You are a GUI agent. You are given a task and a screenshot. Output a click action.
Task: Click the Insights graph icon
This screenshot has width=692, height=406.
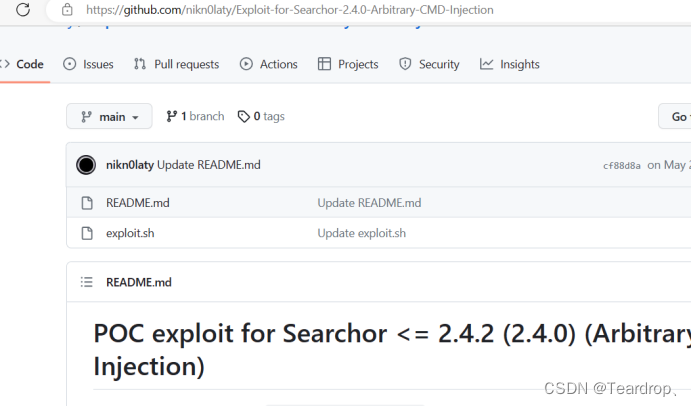click(486, 64)
